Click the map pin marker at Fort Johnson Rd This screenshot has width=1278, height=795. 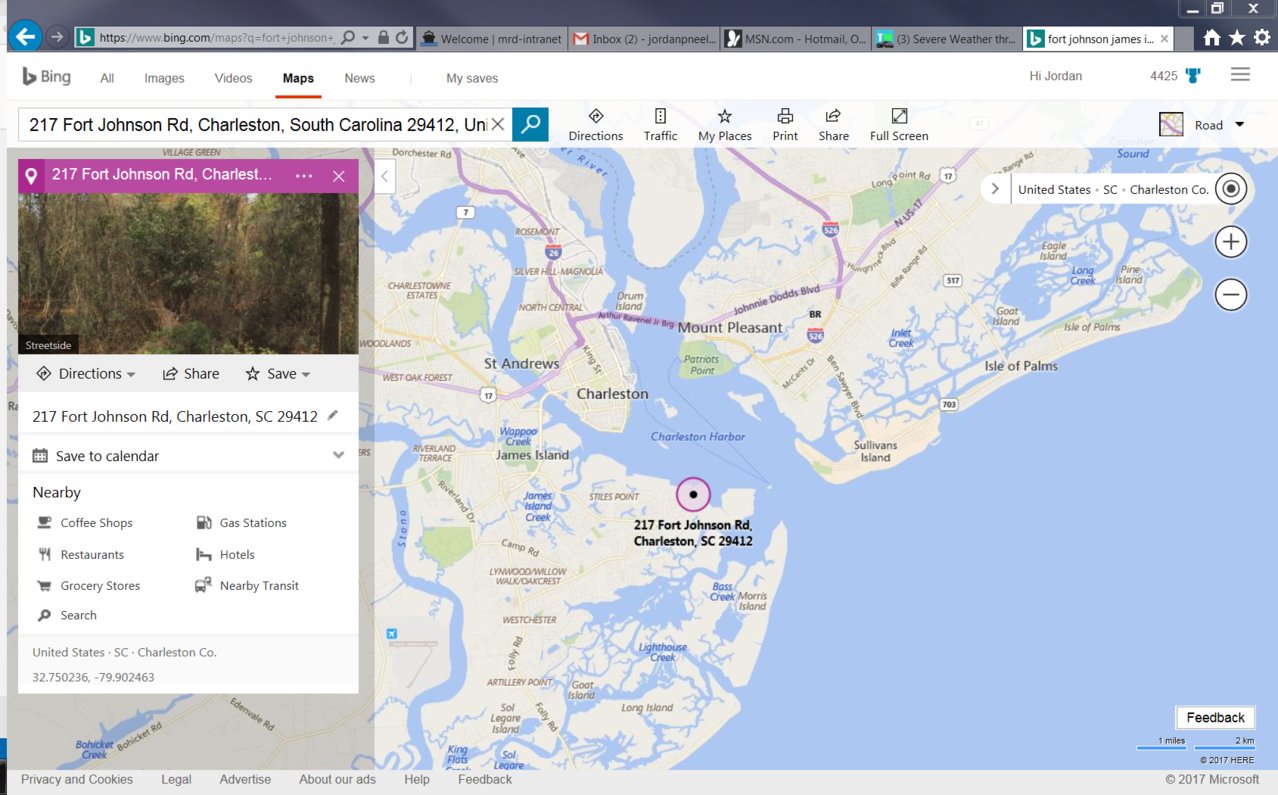point(693,494)
